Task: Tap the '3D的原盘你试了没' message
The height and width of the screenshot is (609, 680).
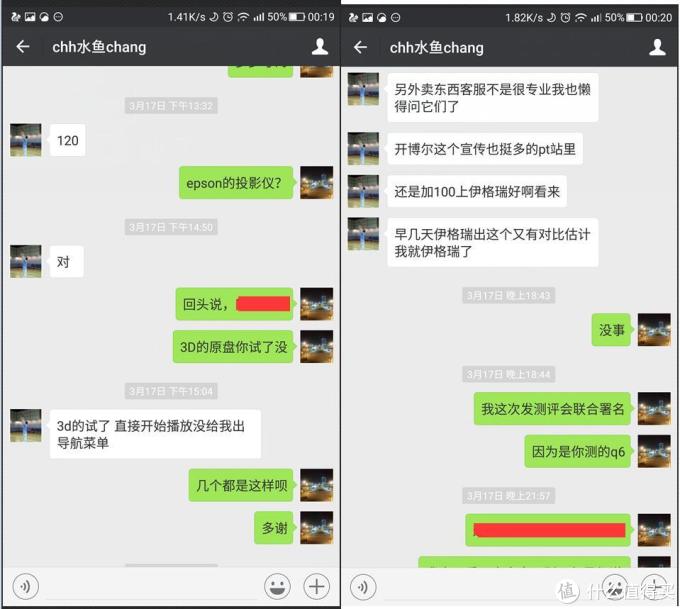Action: (233, 347)
